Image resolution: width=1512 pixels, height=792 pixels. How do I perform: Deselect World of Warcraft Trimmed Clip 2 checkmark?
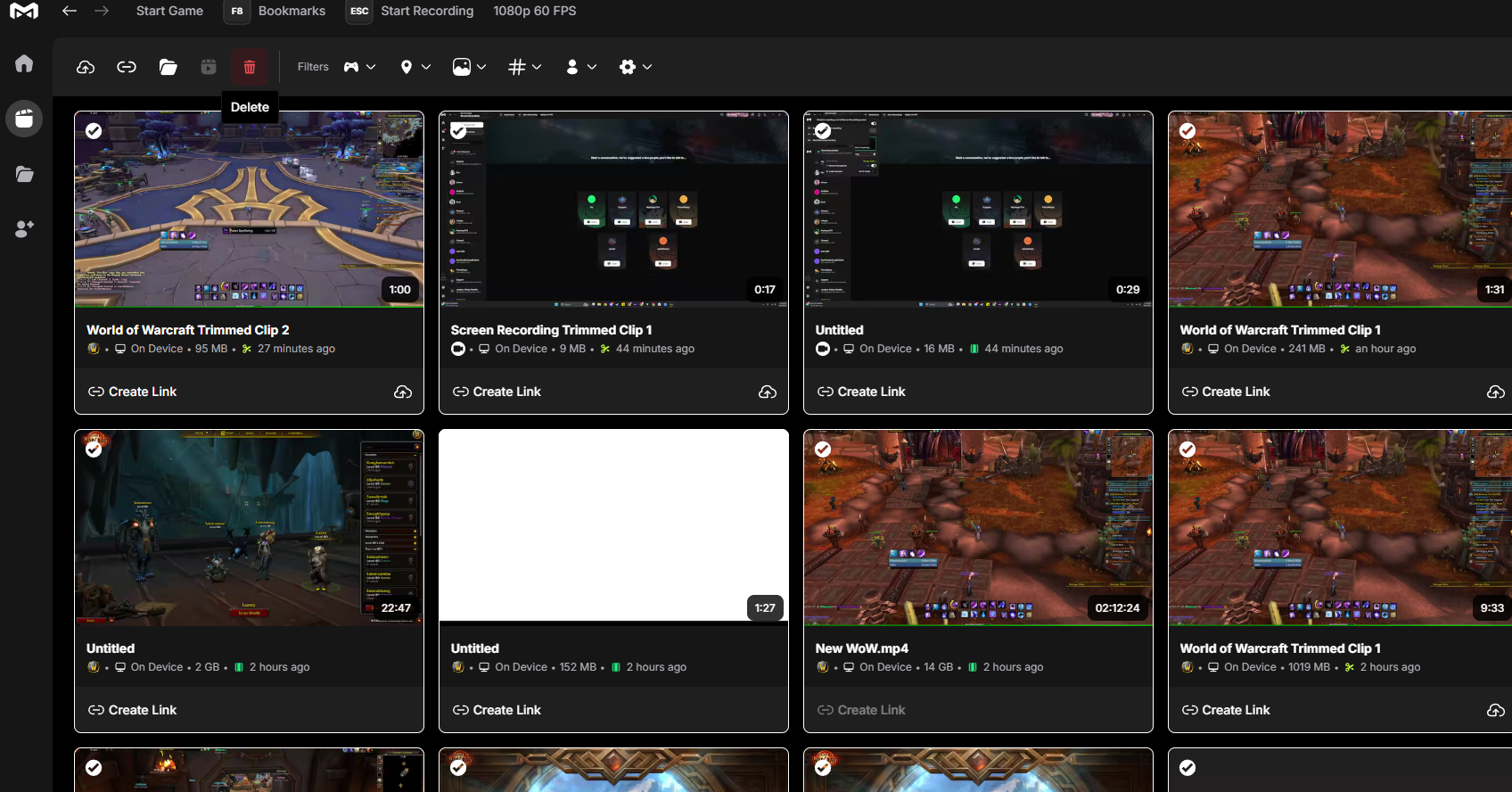(x=94, y=131)
